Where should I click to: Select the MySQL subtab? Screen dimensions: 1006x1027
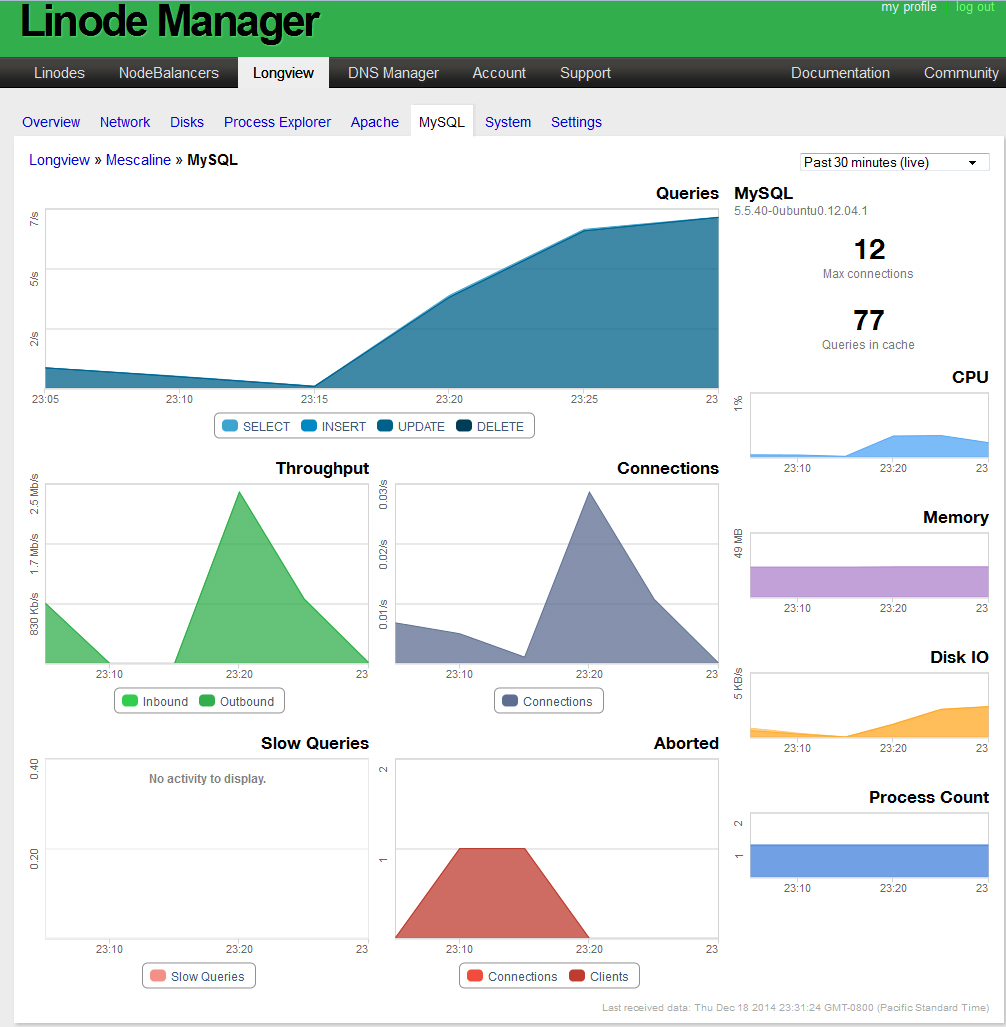(441, 122)
